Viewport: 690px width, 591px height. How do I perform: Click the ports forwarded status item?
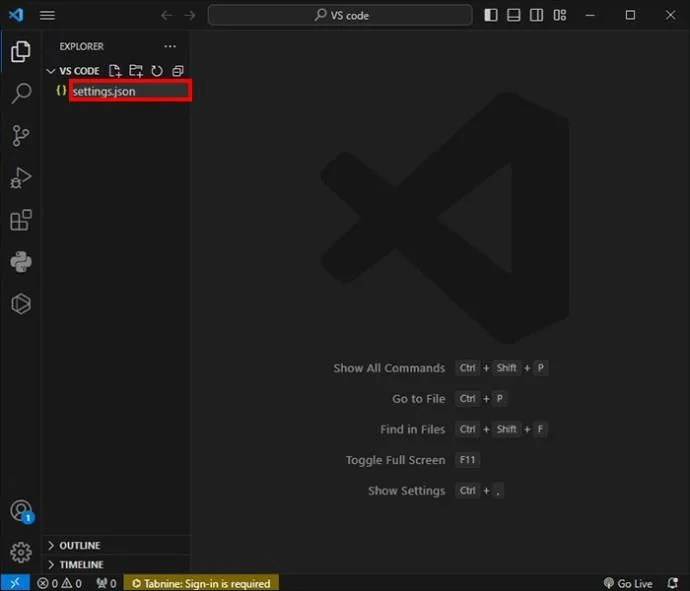click(x=106, y=584)
